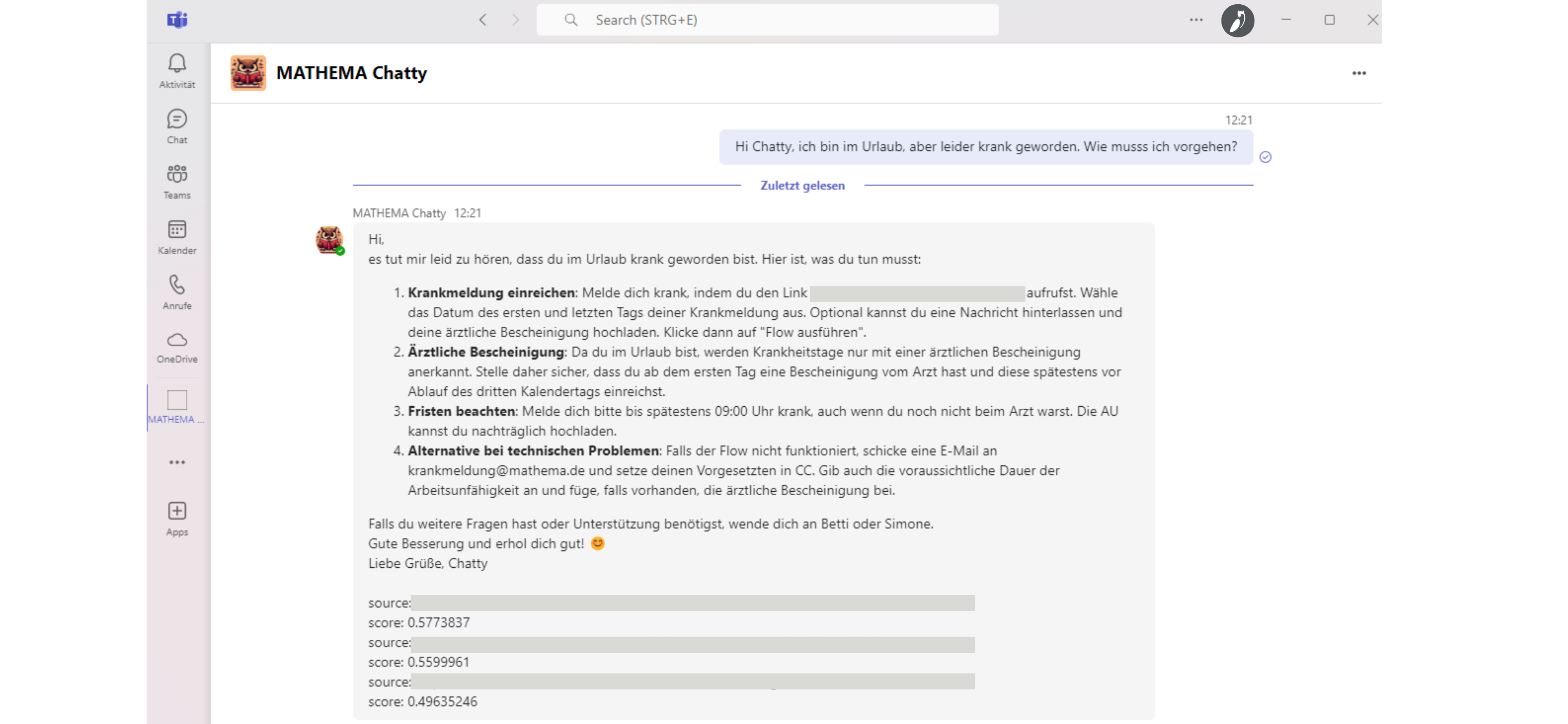Click 'Krankmeldung einreichen' bold heading

[x=491, y=293]
